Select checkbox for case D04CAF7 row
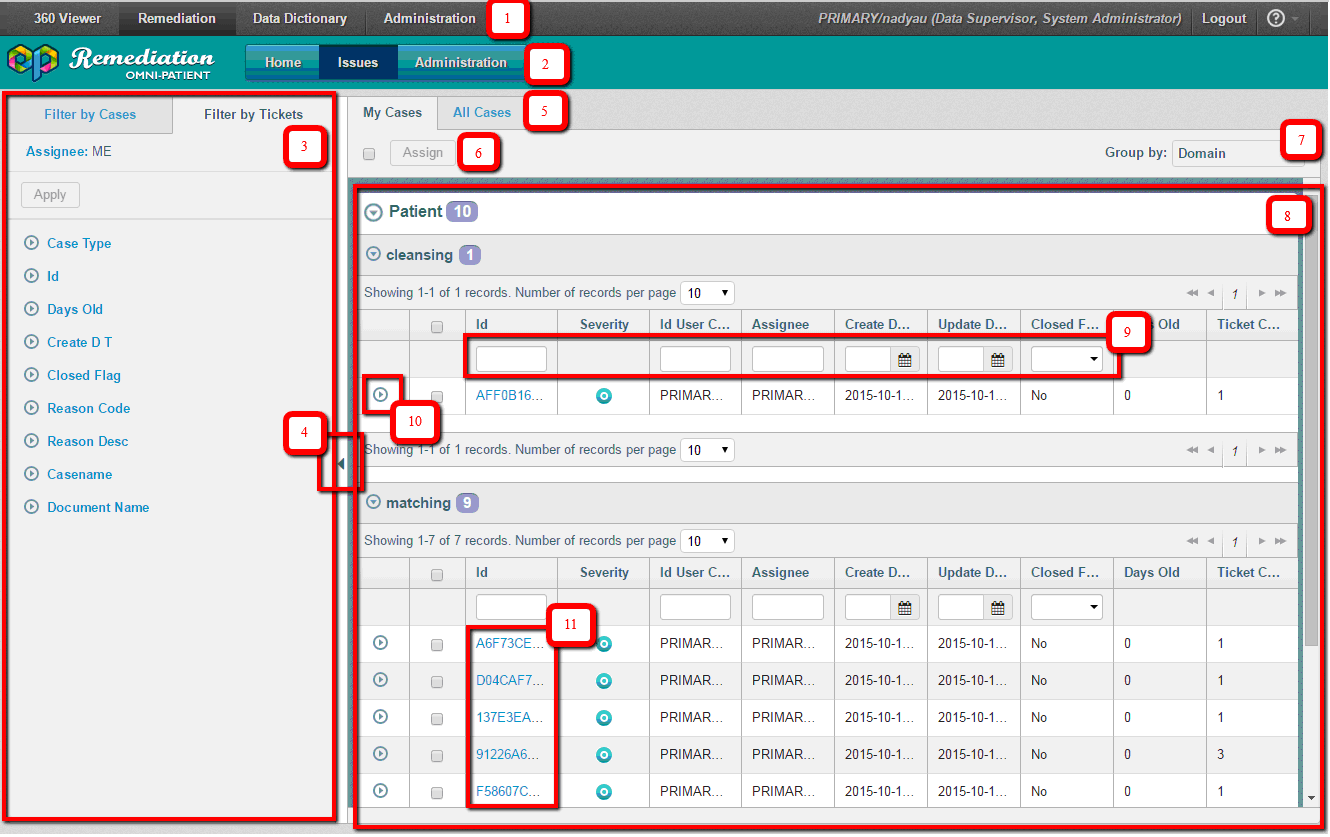 tap(437, 682)
